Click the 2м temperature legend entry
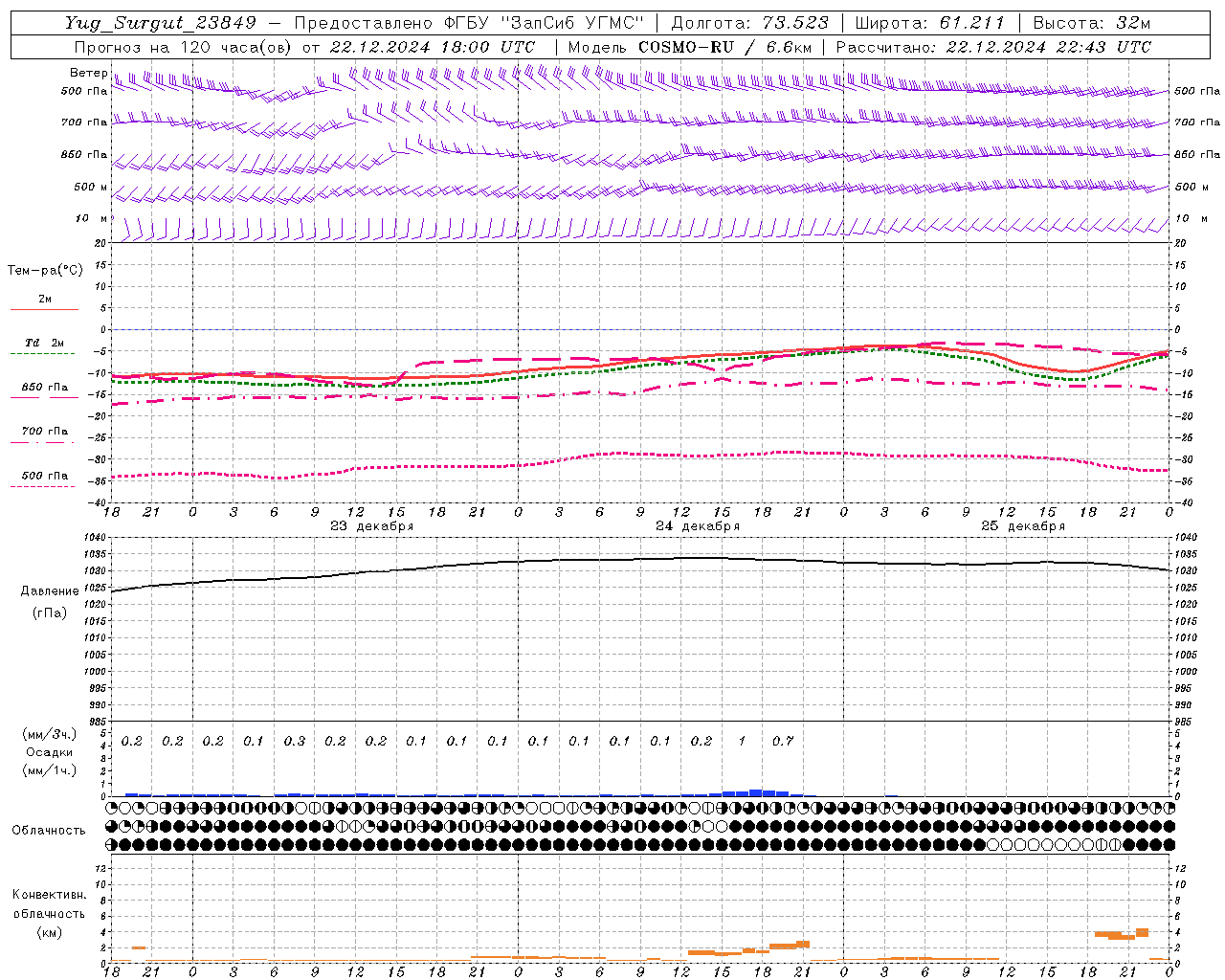Screen dimensions: 1225x980 (x=45, y=299)
